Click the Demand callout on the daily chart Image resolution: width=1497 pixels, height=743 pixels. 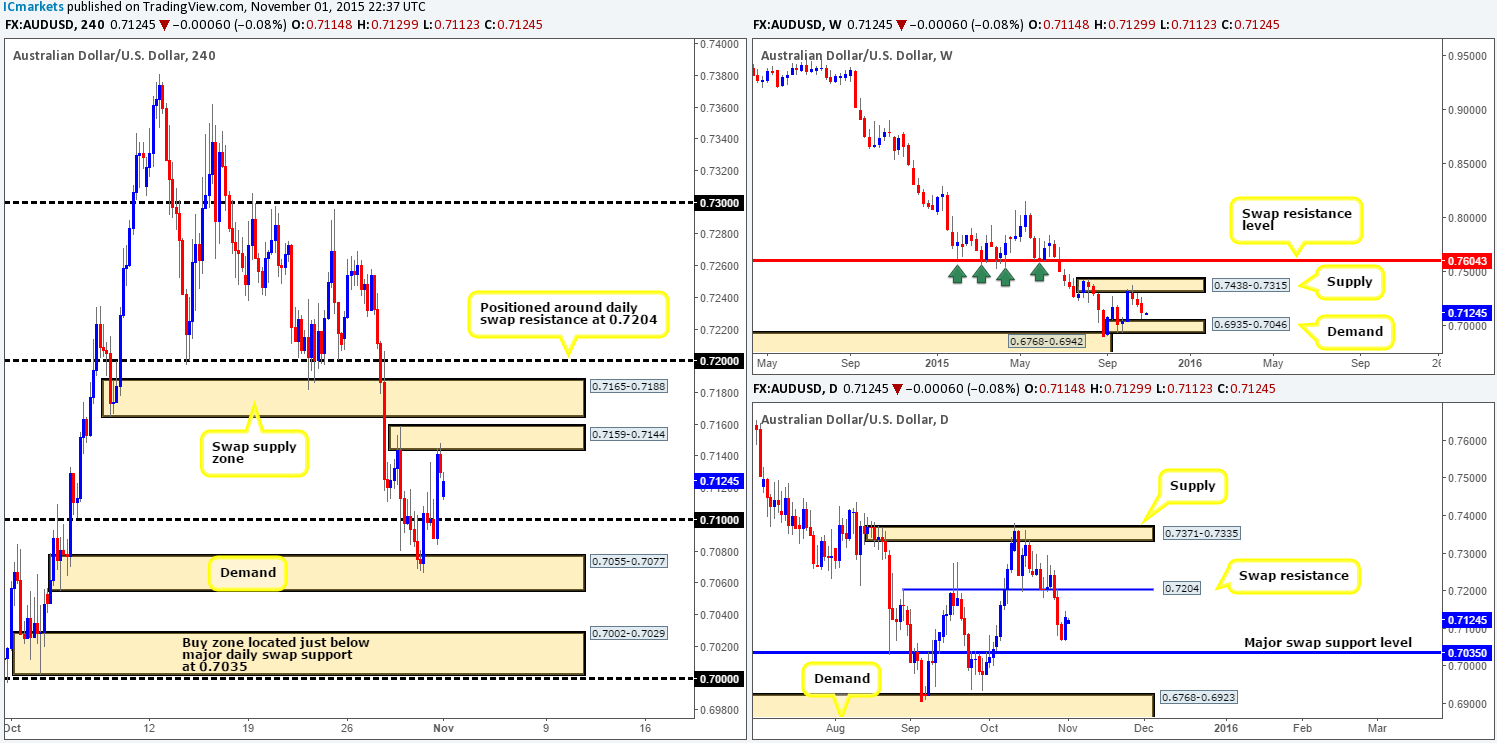[842, 679]
